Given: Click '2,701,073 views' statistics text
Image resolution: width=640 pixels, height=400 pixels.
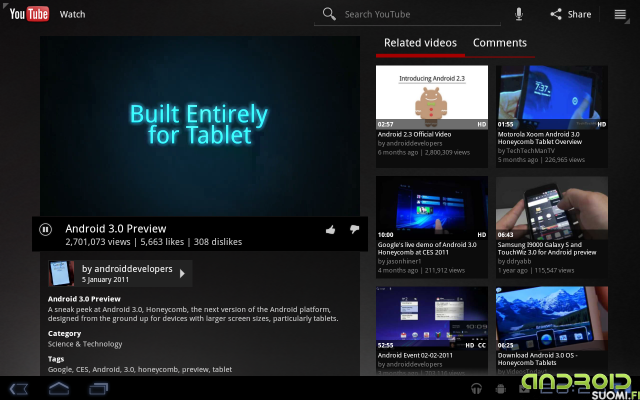Looking at the screenshot, I should tap(98, 242).
